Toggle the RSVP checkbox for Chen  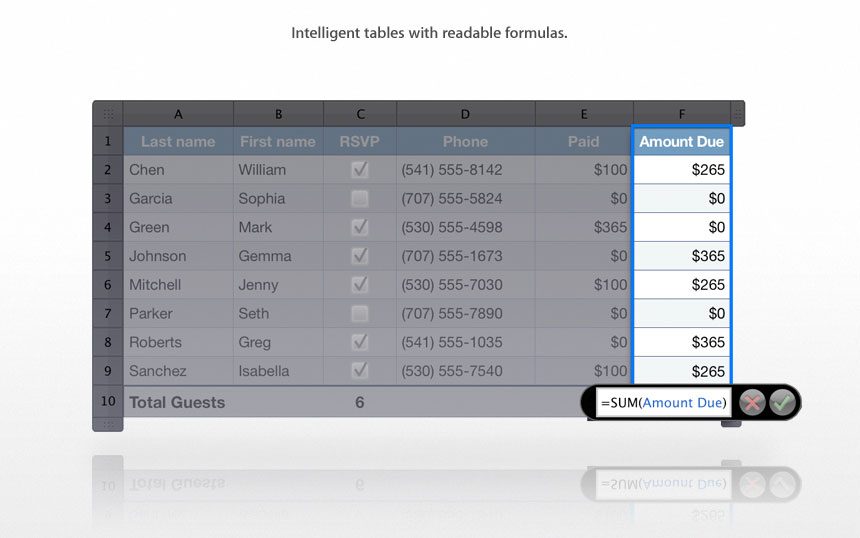[x=360, y=170]
